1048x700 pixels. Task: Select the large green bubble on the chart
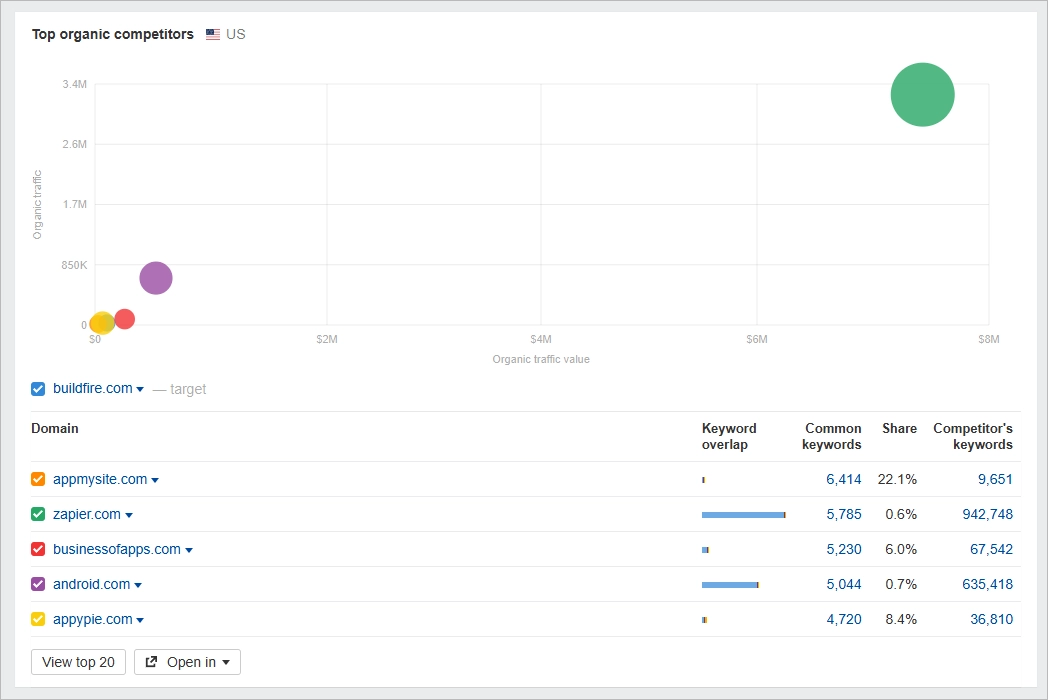coord(921,94)
